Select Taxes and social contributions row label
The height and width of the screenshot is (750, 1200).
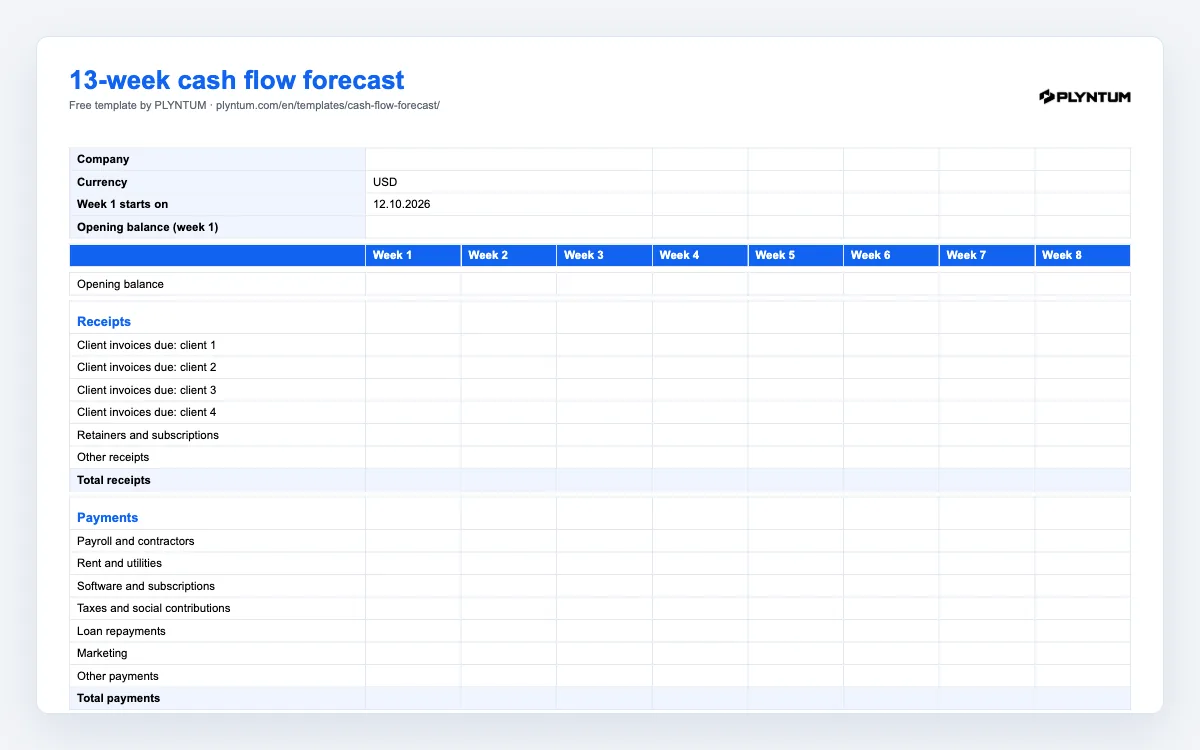pyautogui.click(x=217, y=608)
